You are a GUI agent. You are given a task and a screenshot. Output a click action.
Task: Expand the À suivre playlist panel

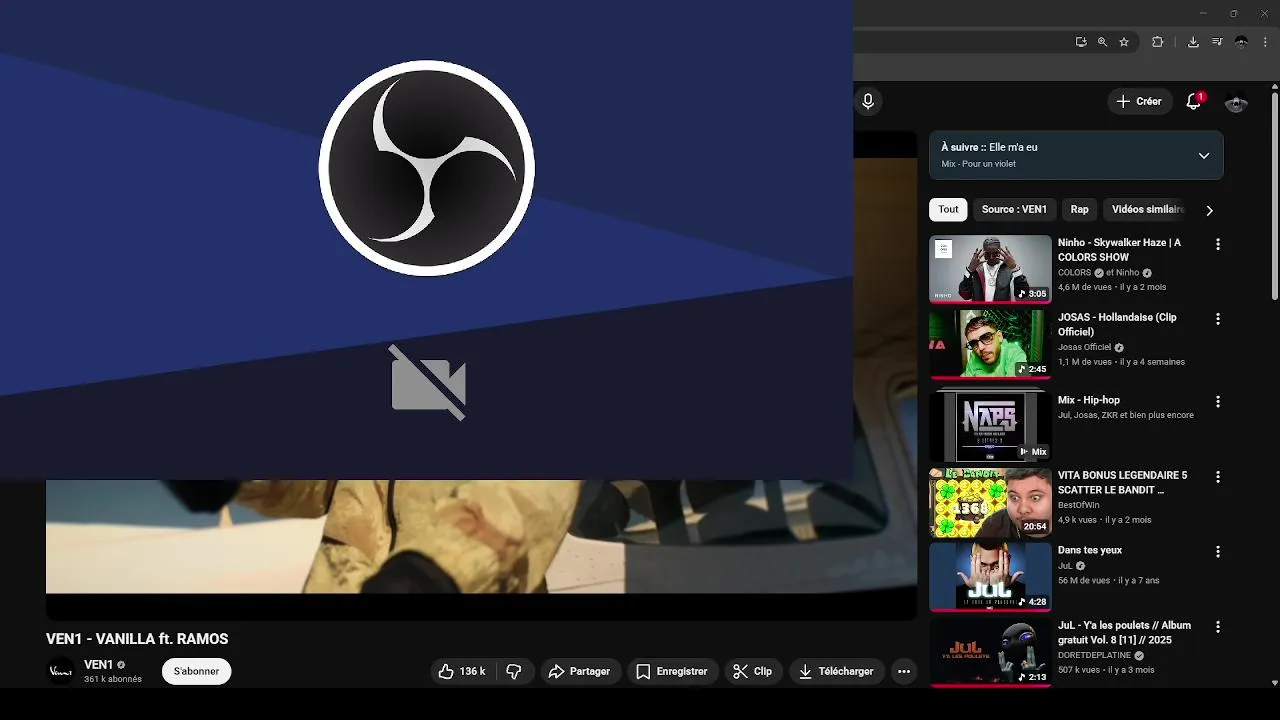coord(1204,156)
